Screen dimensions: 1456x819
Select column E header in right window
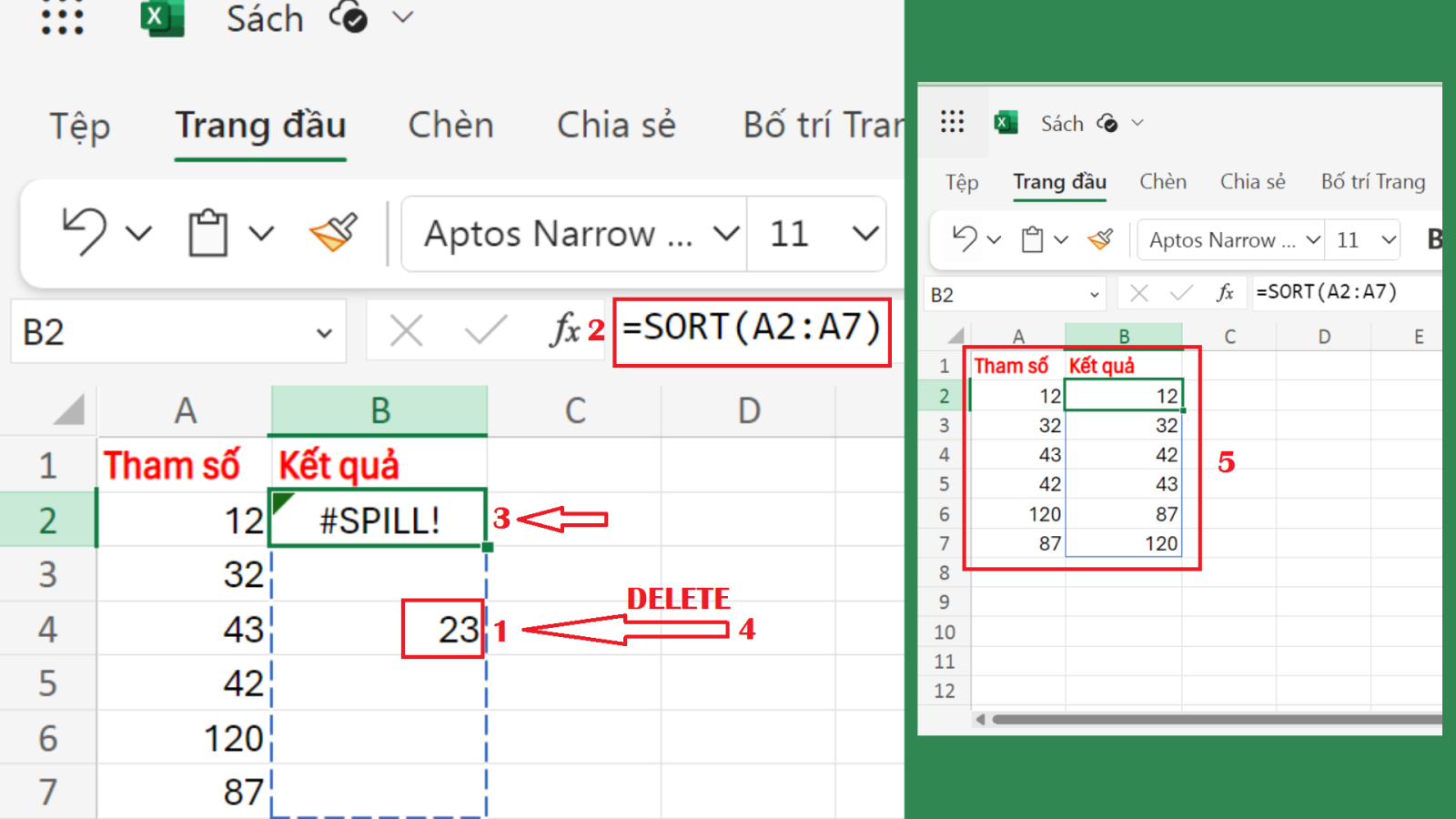tap(1418, 337)
